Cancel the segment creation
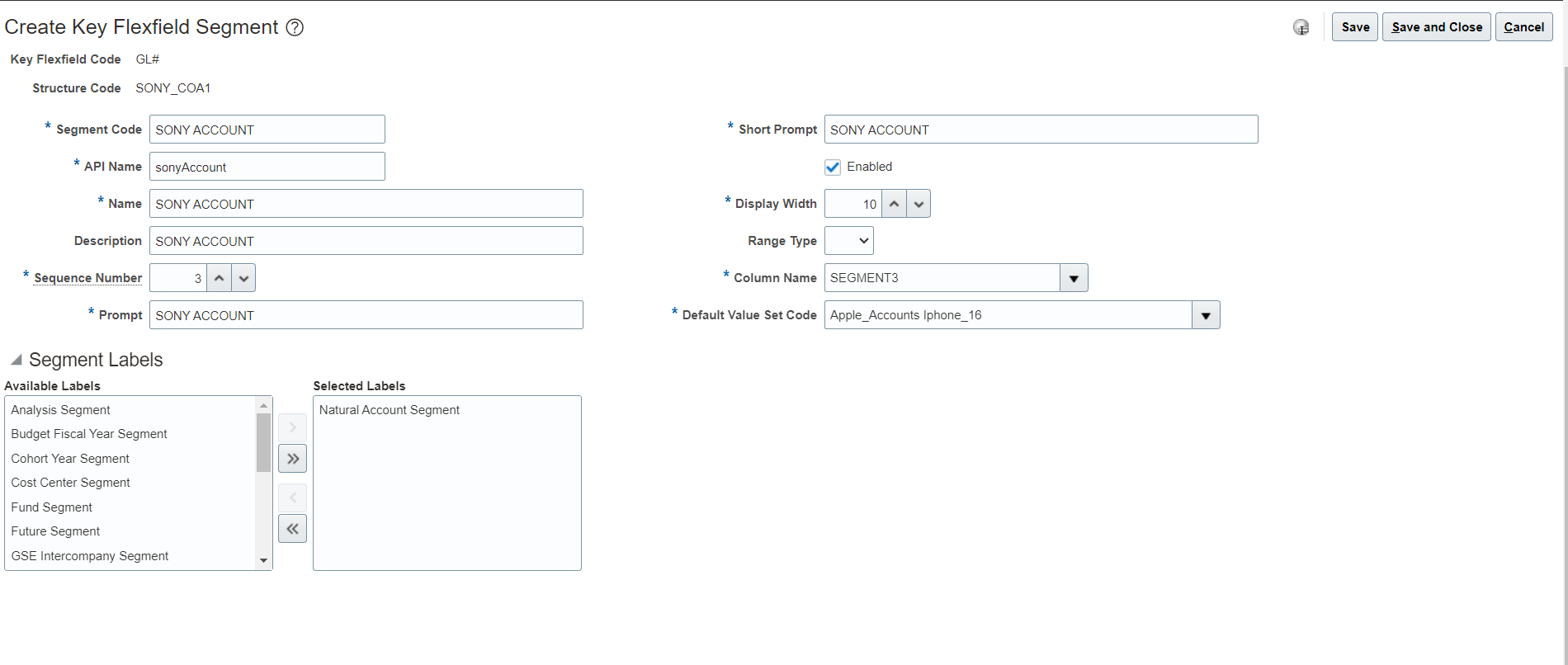Screen dimensions: 1568x665 point(1523,27)
